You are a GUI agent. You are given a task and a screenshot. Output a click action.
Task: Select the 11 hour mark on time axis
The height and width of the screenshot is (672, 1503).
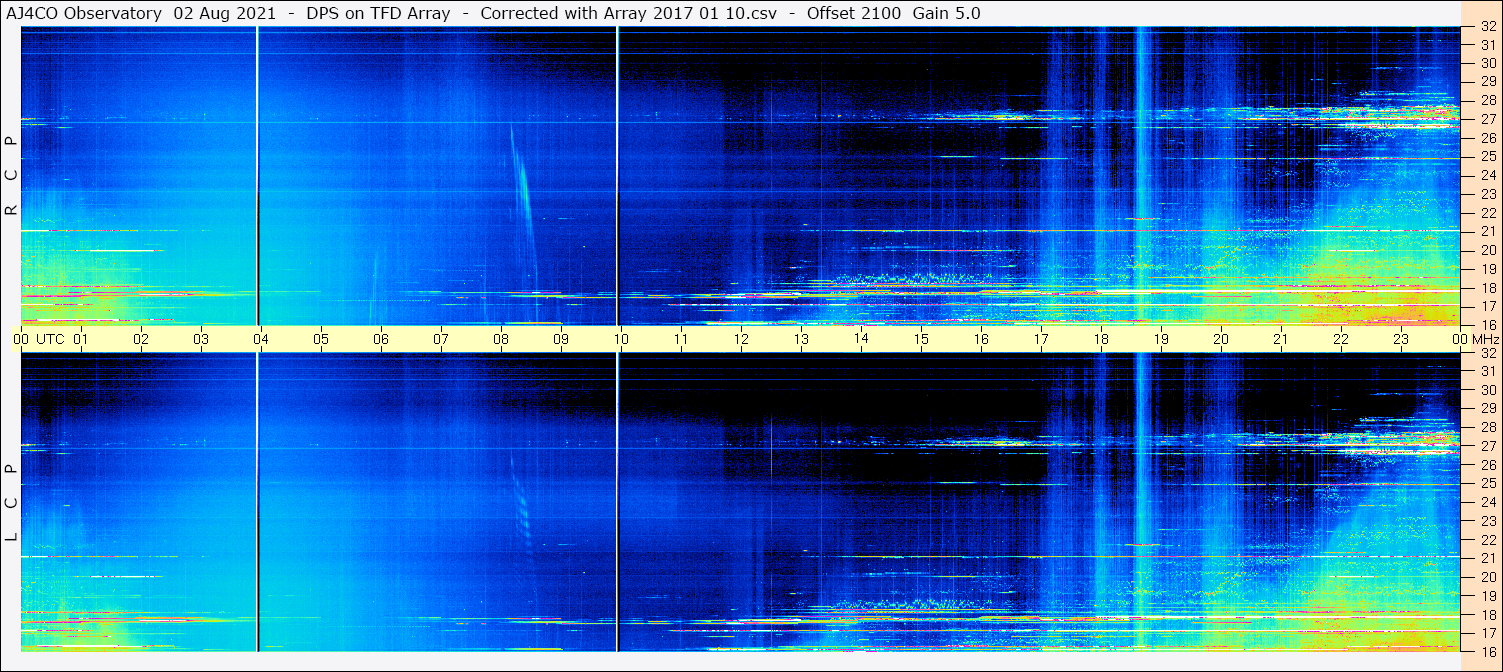tap(681, 339)
